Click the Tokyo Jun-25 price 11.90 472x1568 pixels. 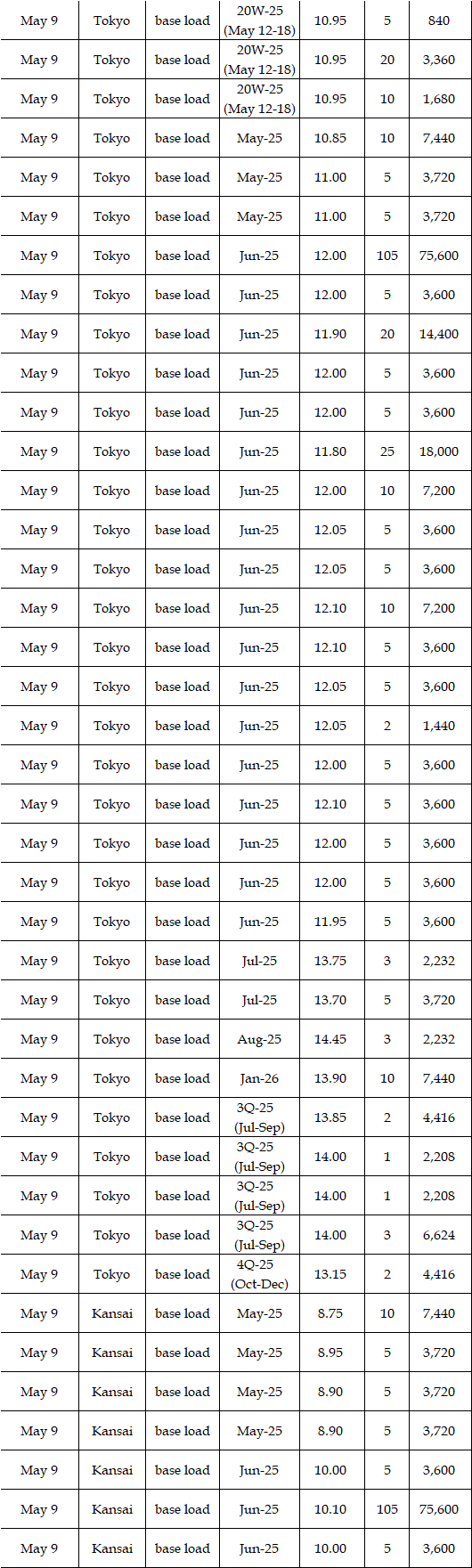click(330, 334)
